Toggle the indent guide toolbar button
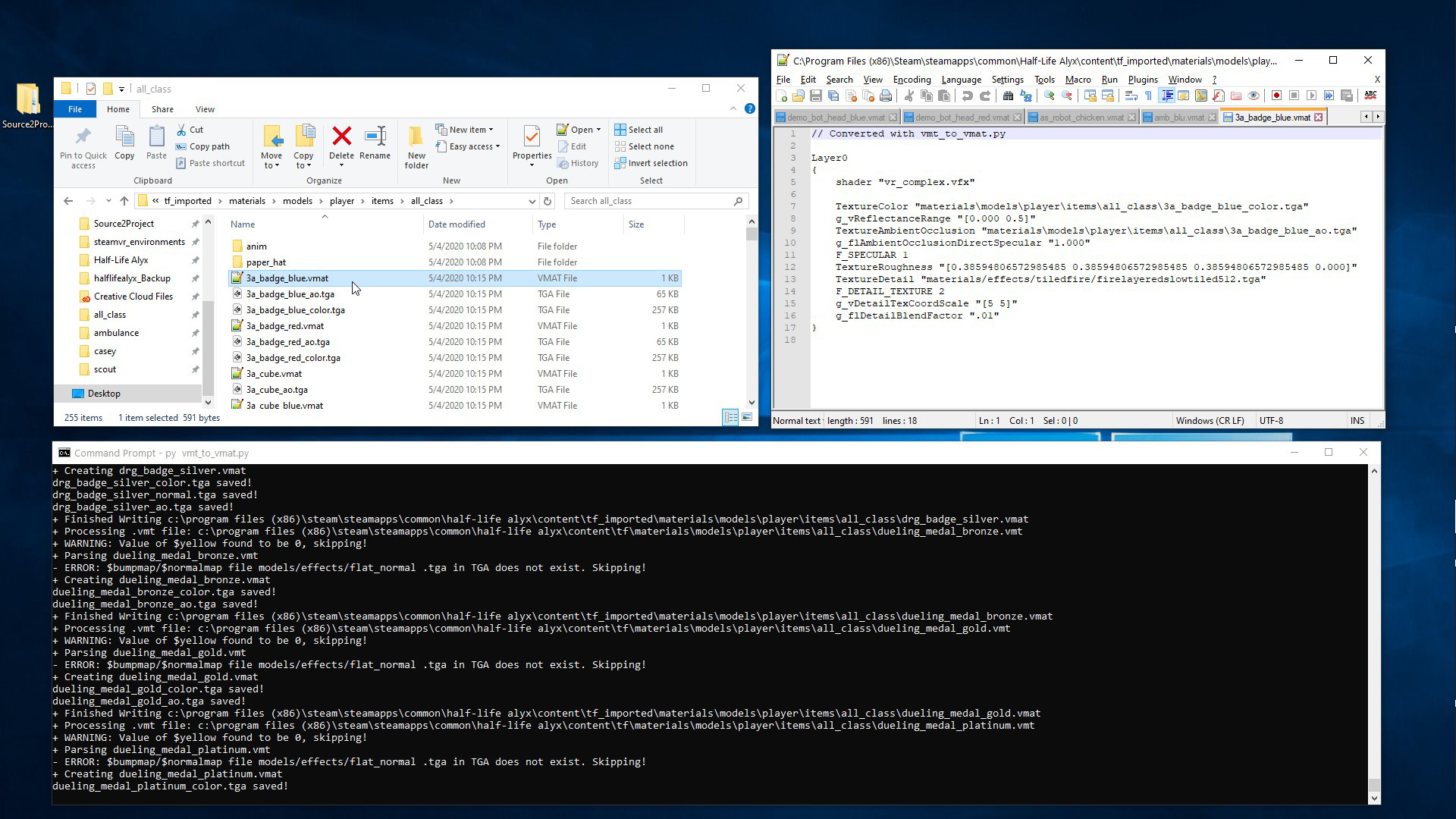Viewport: 1456px width, 819px height. coord(1166,96)
